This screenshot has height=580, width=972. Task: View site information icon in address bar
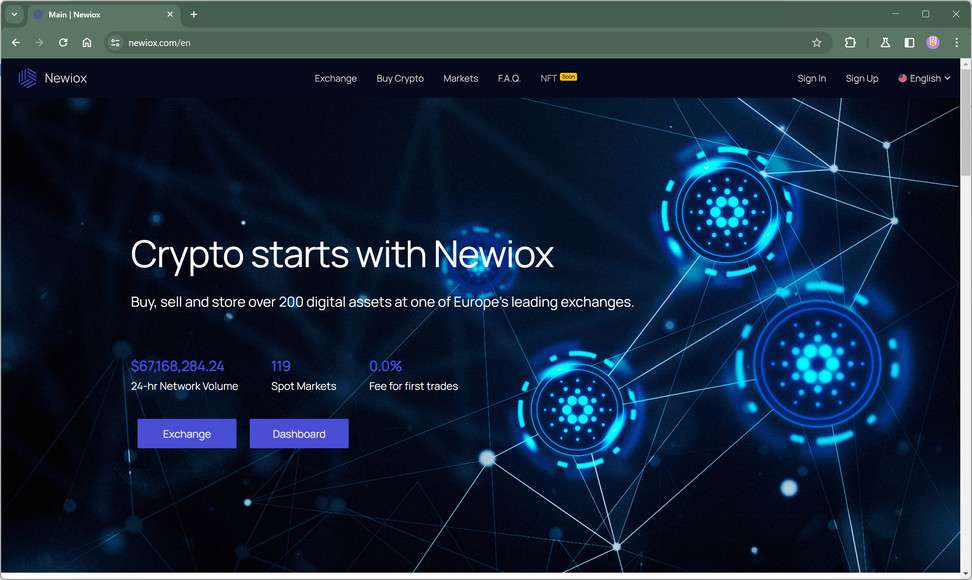(x=115, y=43)
